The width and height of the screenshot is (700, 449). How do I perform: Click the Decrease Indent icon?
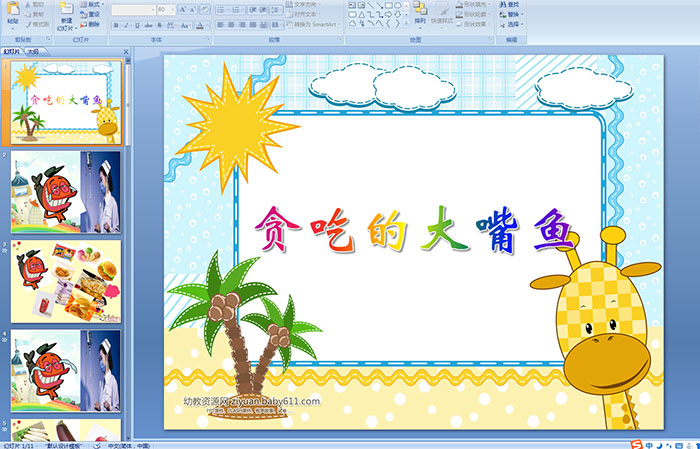[253, 10]
